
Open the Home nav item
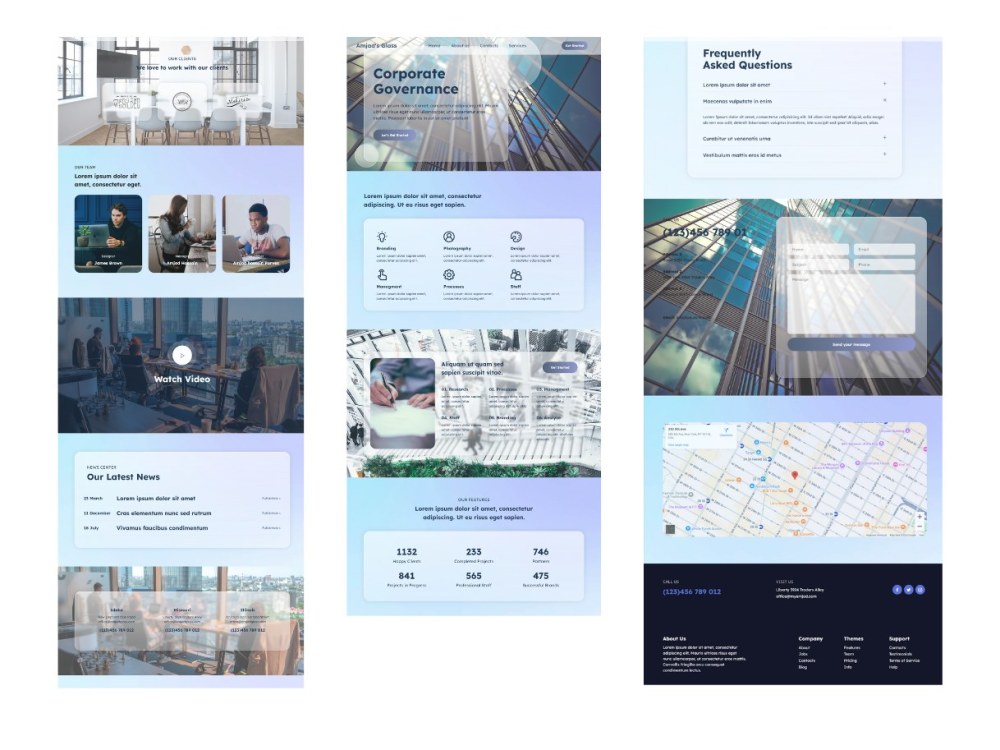click(434, 46)
